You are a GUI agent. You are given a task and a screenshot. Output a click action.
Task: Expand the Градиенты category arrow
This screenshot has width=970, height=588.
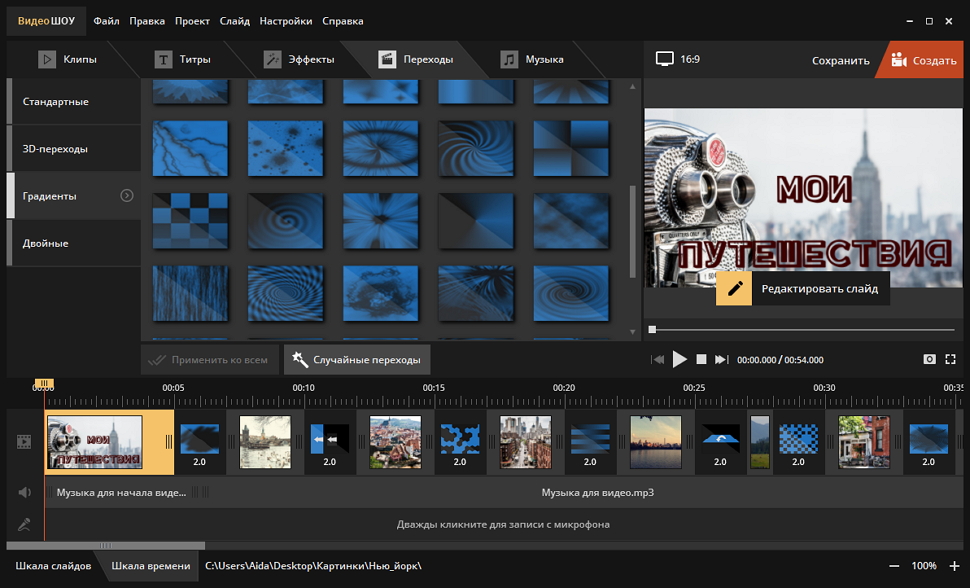127,196
